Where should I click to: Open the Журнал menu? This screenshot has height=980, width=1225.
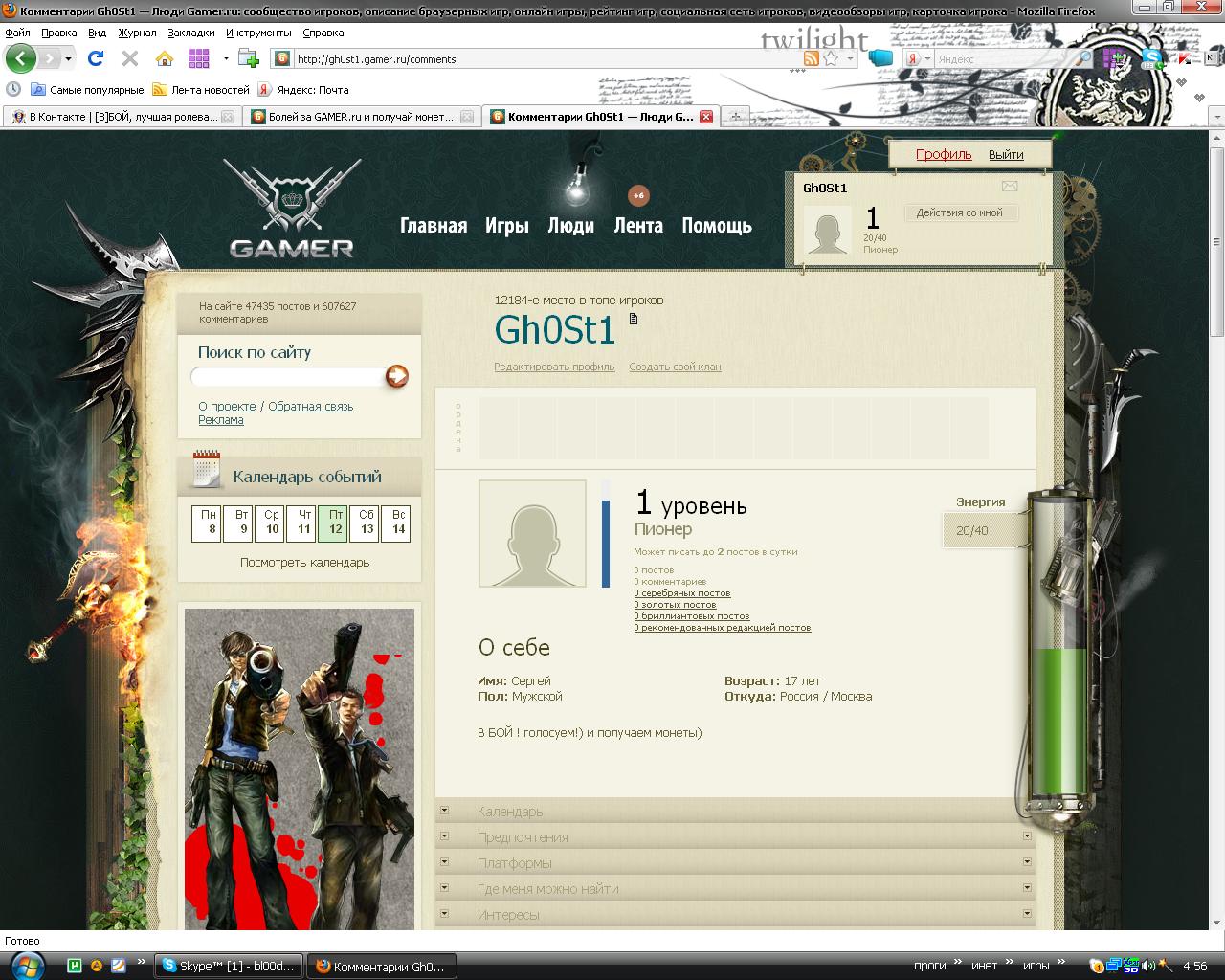coord(137,33)
